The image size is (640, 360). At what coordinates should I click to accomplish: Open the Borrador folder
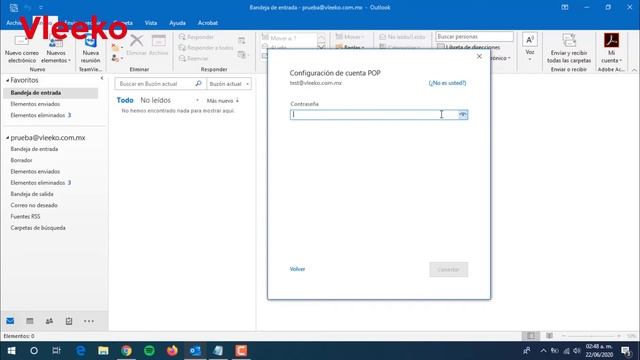21,160
